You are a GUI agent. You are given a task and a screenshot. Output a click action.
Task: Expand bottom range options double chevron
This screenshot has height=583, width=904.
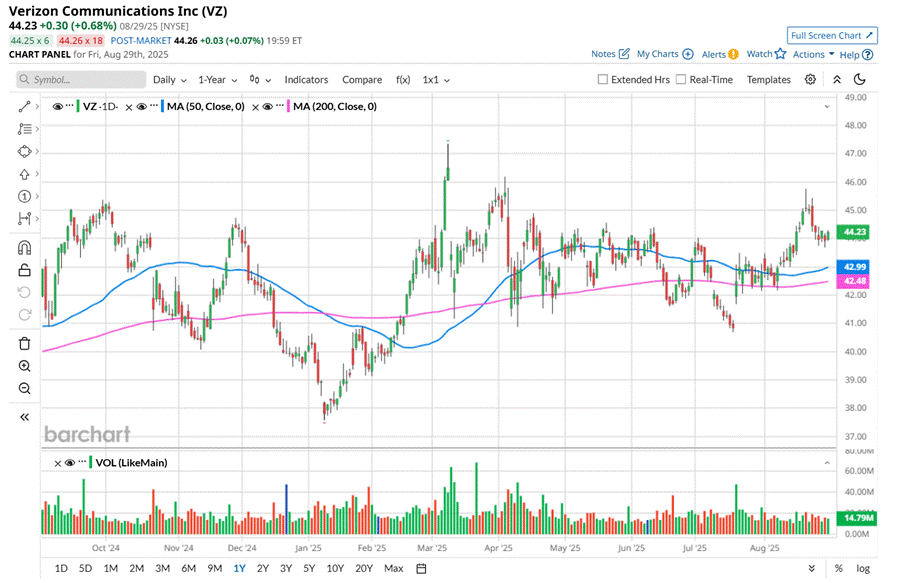coord(812,569)
